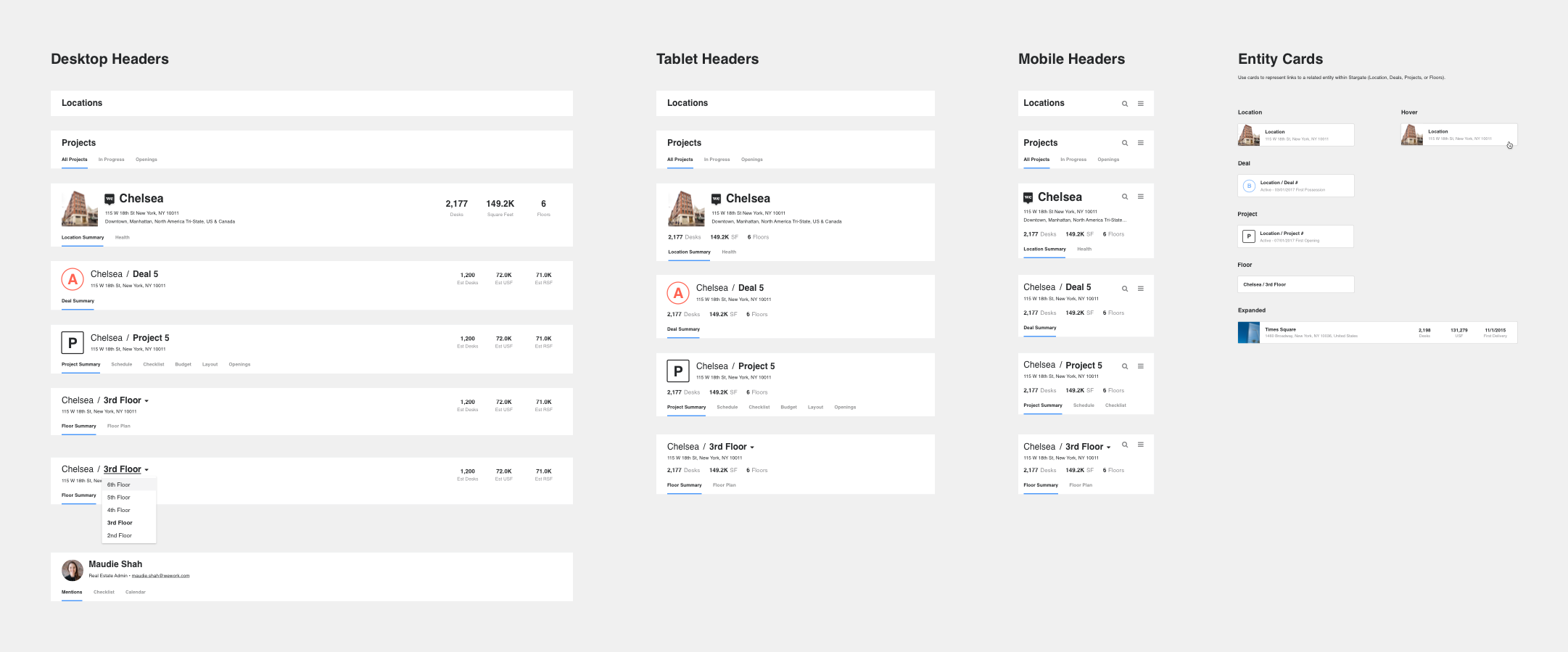Open the Location entity card under Location label

1296,135
